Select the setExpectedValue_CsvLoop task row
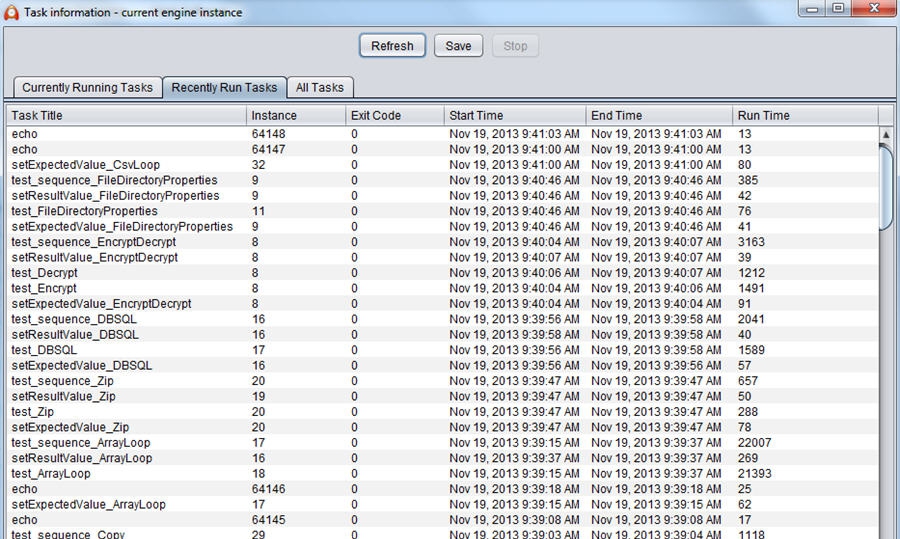The width and height of the screenshot is (900, 539). point(86,165)
